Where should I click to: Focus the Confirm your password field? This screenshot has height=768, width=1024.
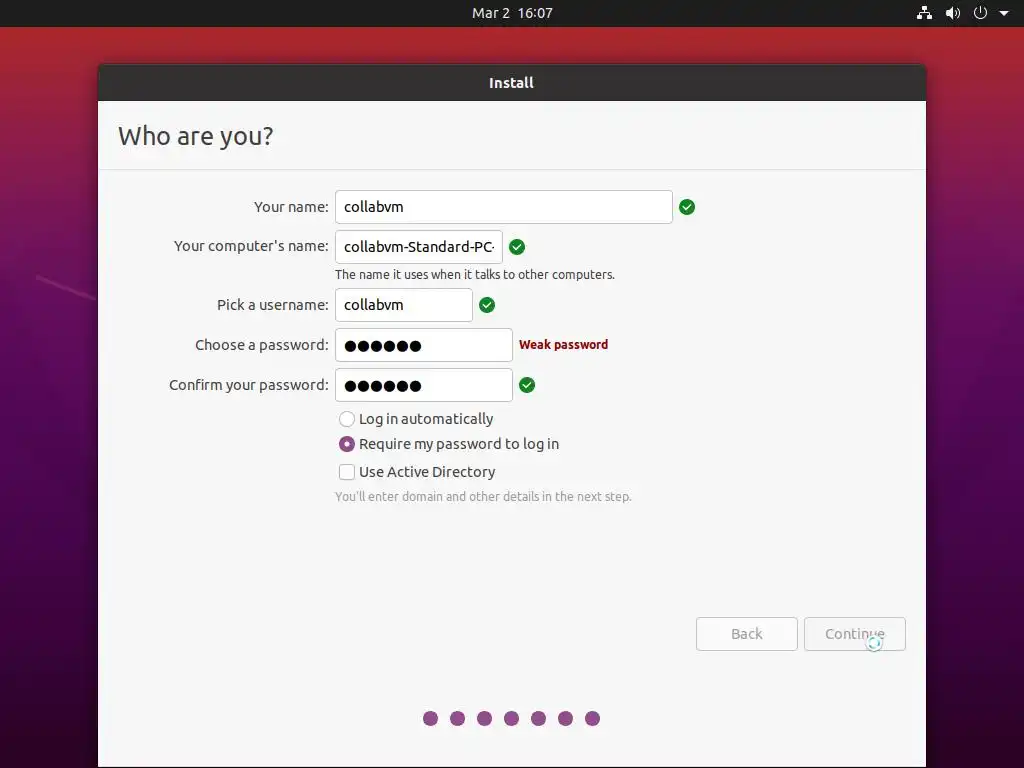point(423,385)
